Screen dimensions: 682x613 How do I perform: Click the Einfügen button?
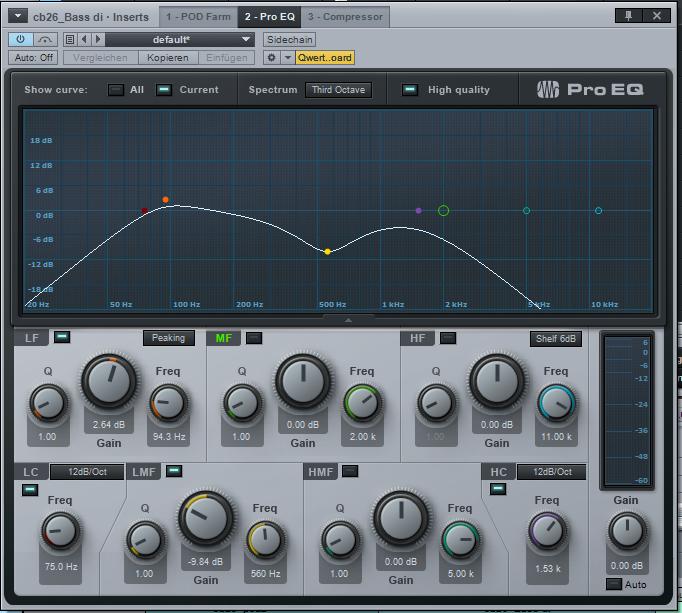[x=227, y=57]
